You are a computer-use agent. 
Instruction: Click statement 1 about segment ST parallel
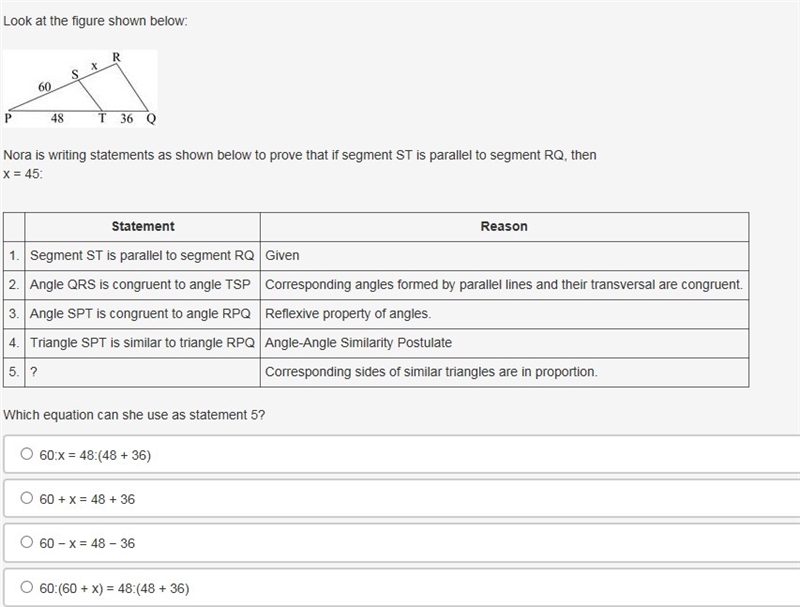142,256
